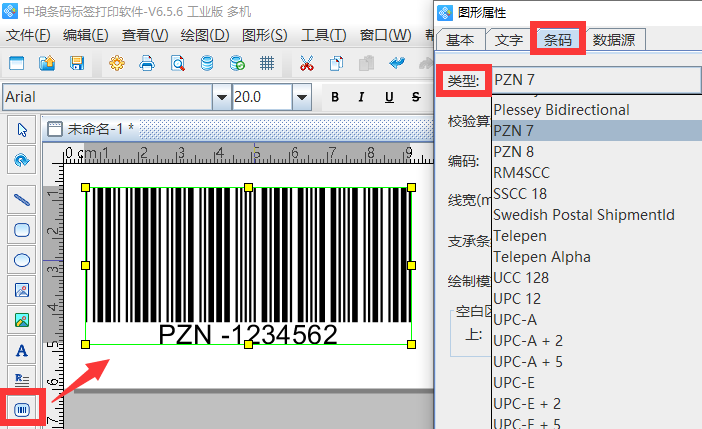Choose UPC-E barcode type

pos(596,383)
